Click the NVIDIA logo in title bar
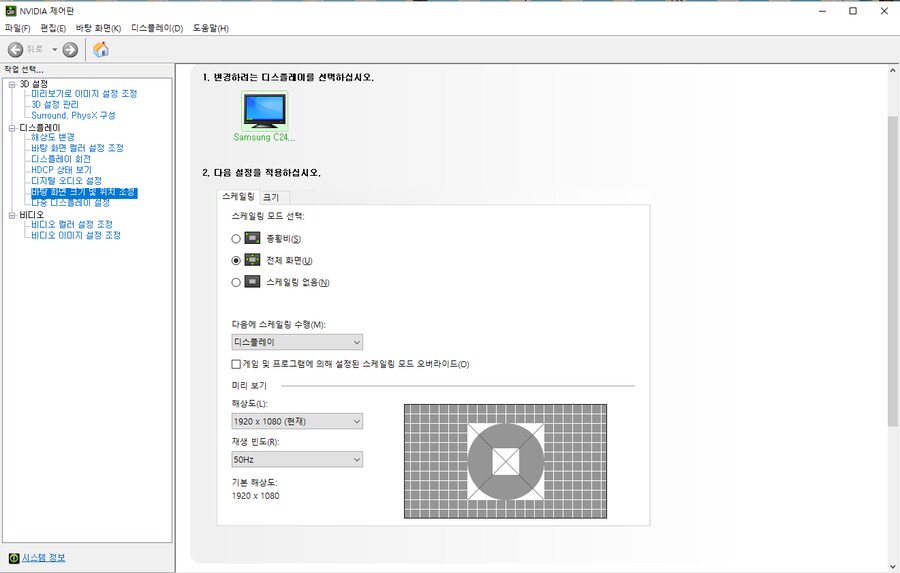Viewport: 900px width, 573px height. point(10,10)
